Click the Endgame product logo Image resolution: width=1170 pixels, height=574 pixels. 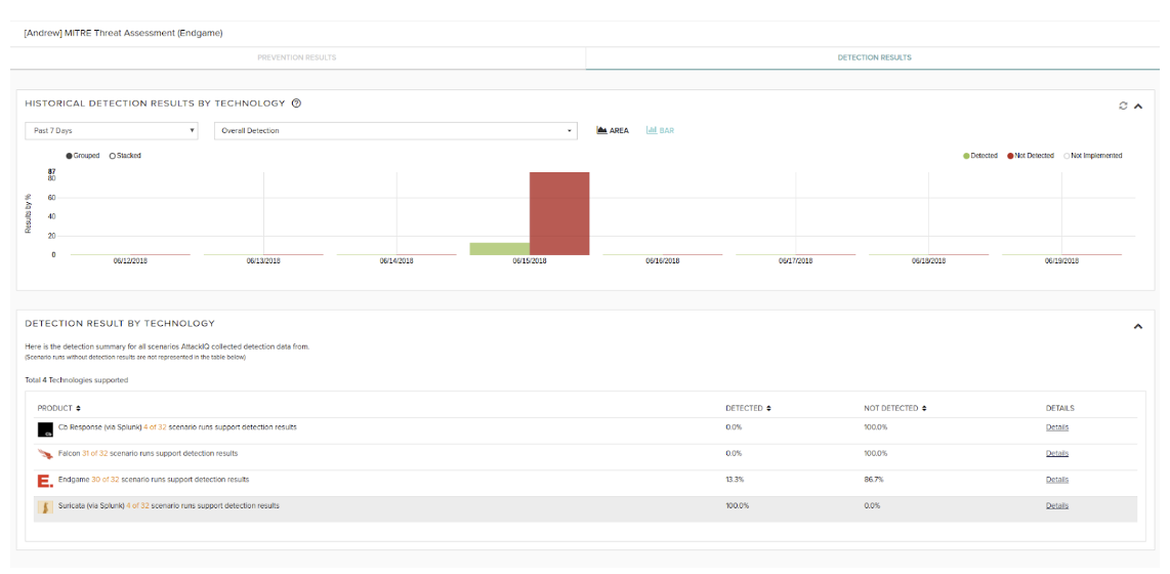click(45, 481)
